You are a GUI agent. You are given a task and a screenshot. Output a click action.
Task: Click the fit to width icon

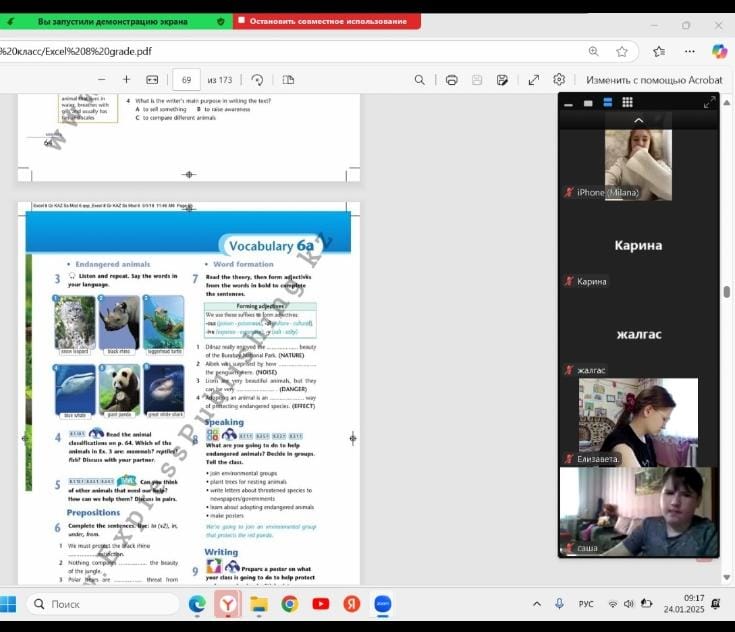click(x=152, y=80)
